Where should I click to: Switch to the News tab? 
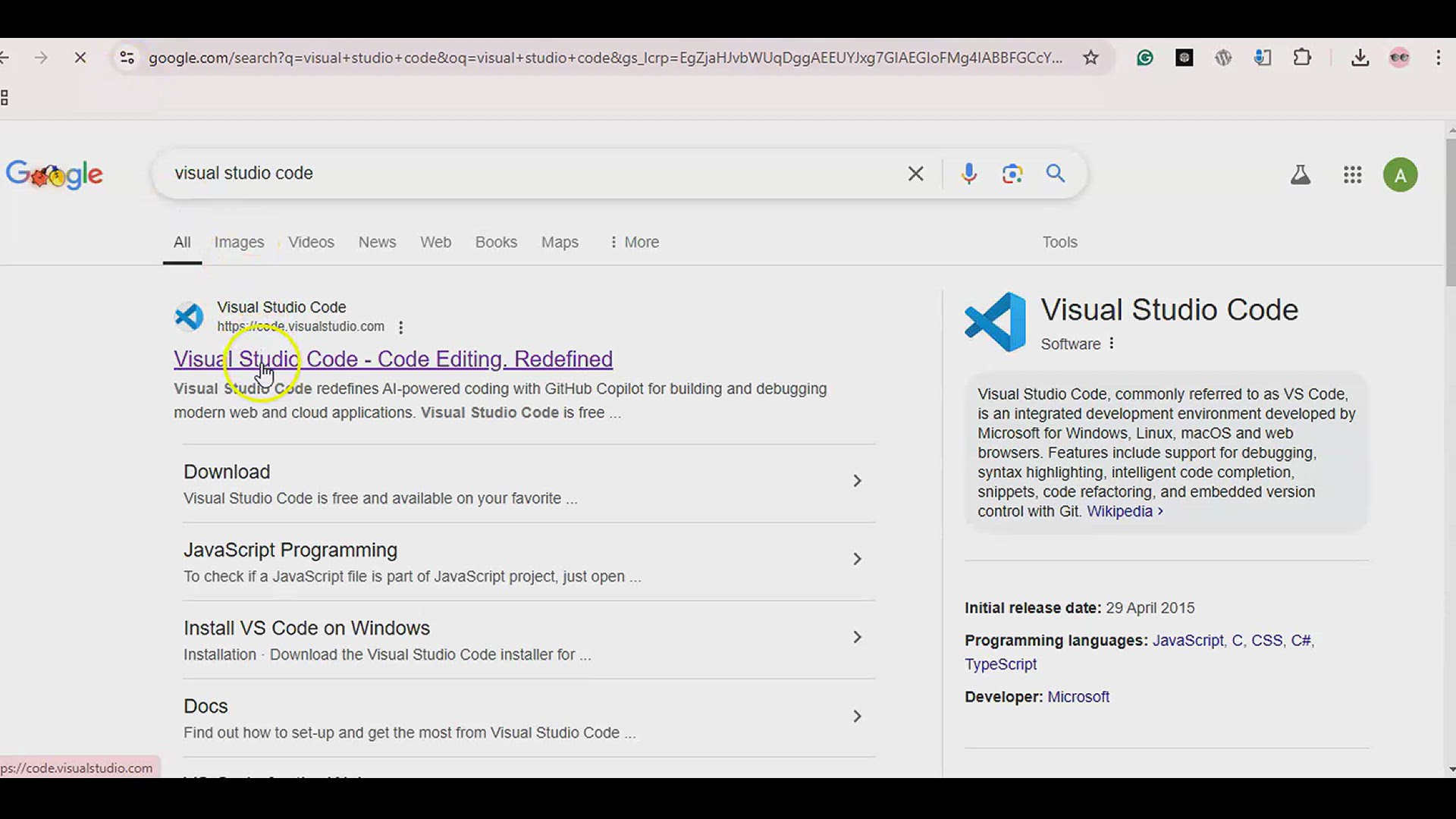pyautogui.click(x=377, y=242)
